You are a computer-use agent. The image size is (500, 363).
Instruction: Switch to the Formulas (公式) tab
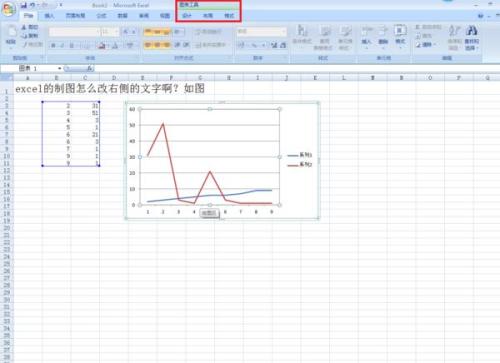tap(101, 16)
